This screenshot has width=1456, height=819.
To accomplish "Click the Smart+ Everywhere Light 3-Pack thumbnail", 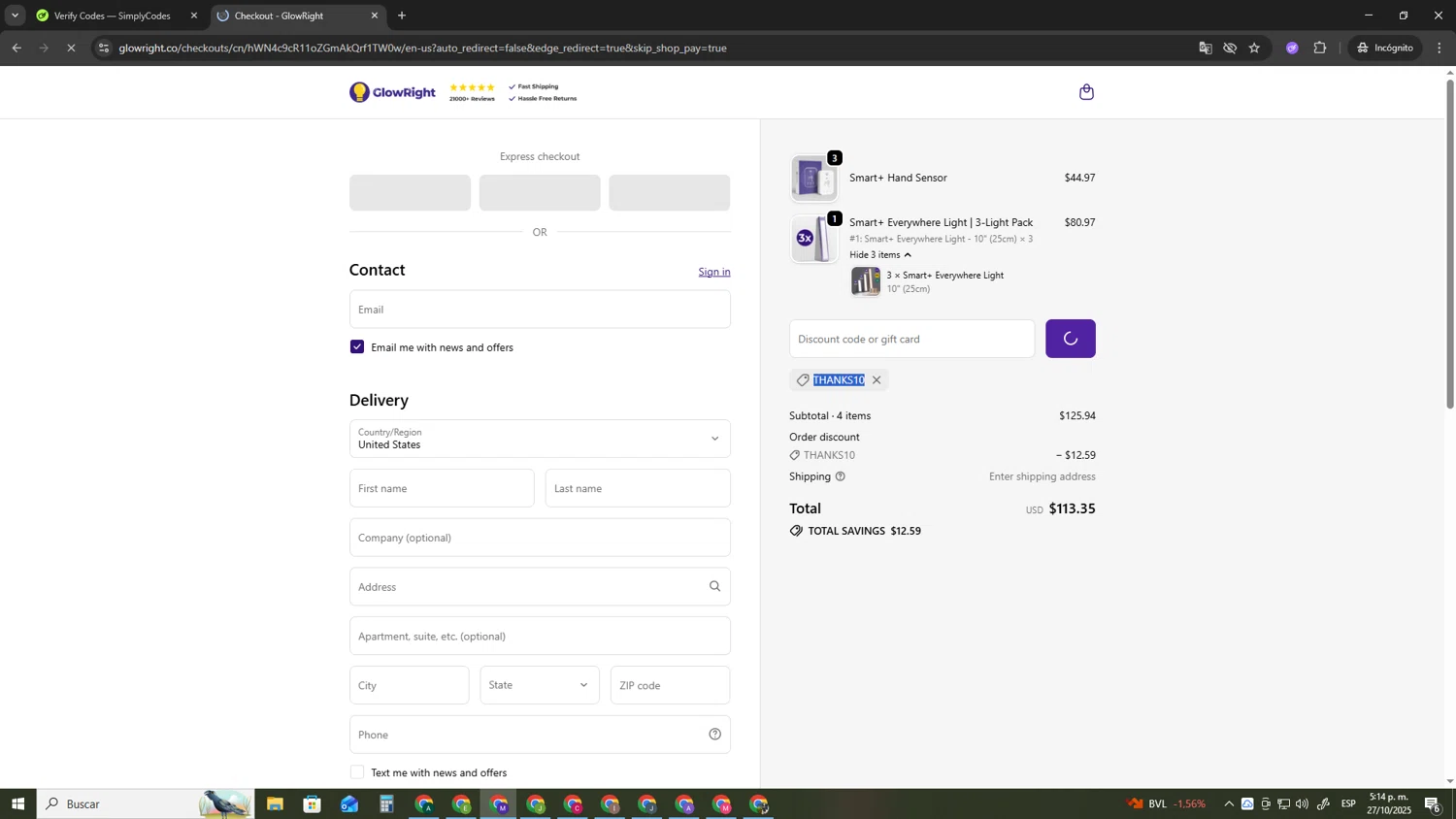I will (814, 239).
